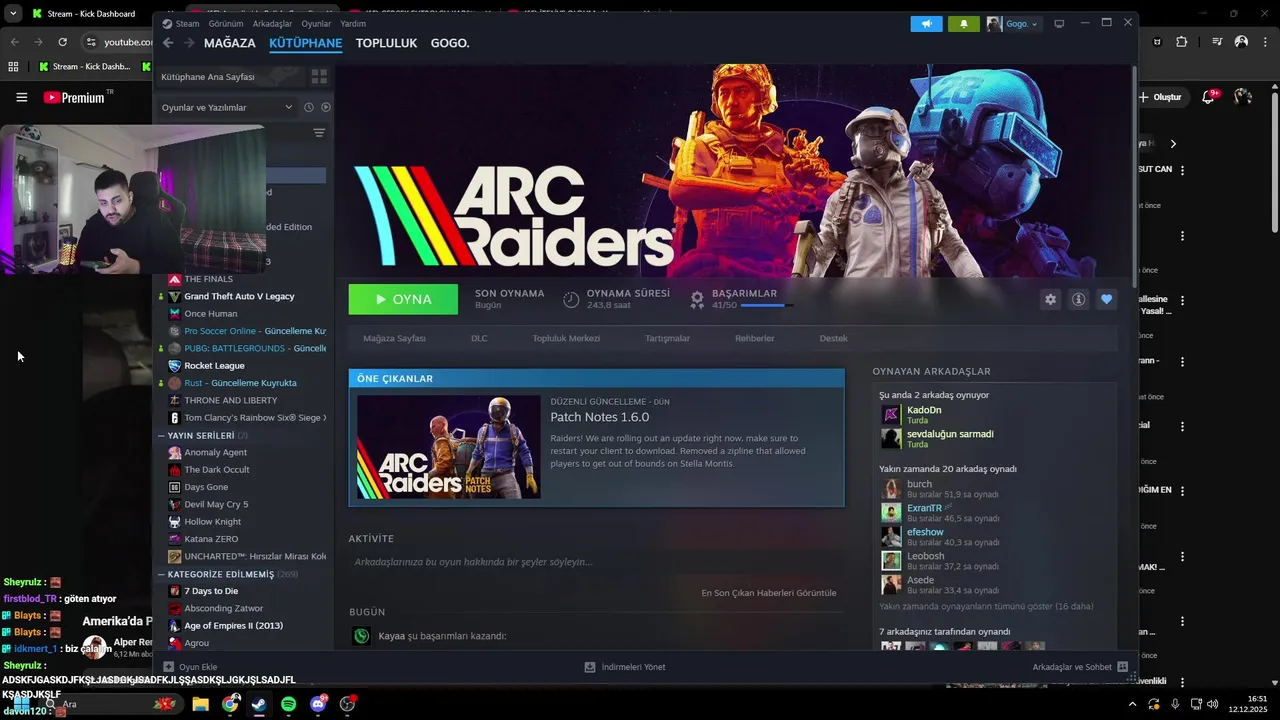1280x720 pixels.
Task: Open Chrome tab search dropdown arrow
Action: coord(13,14)
